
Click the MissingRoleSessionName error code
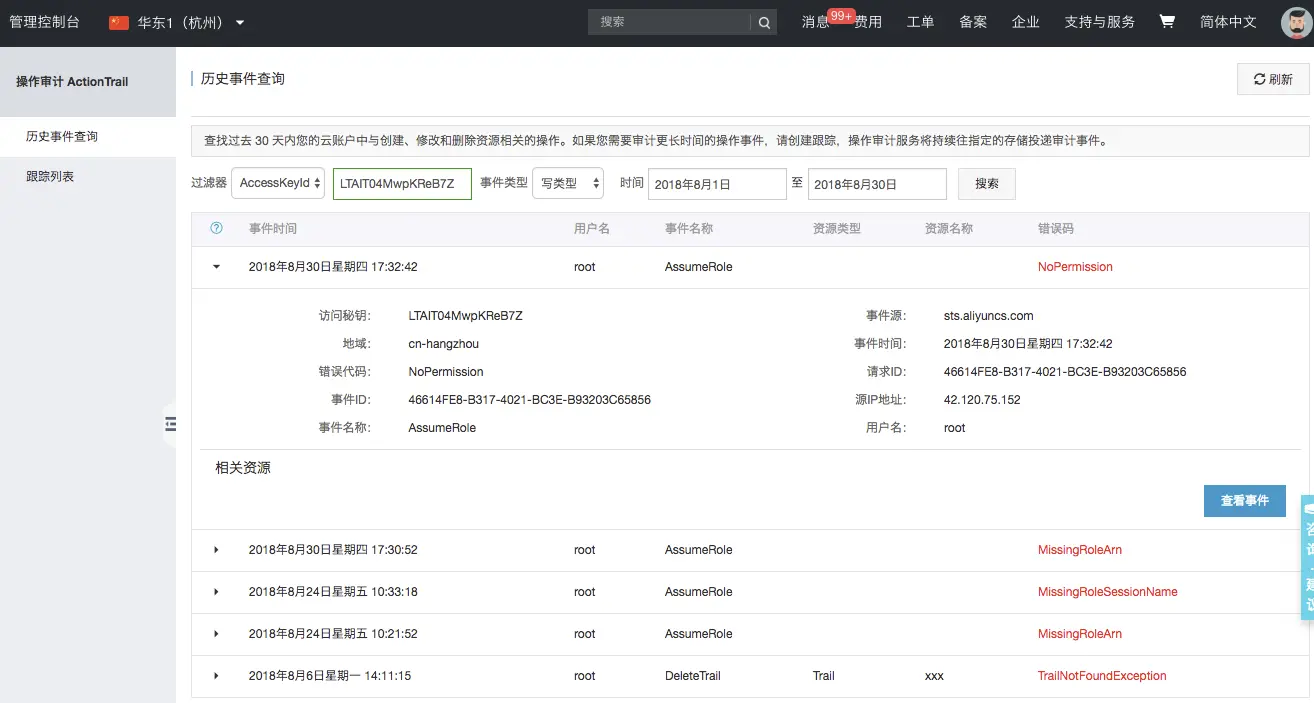pos(1108,592)
